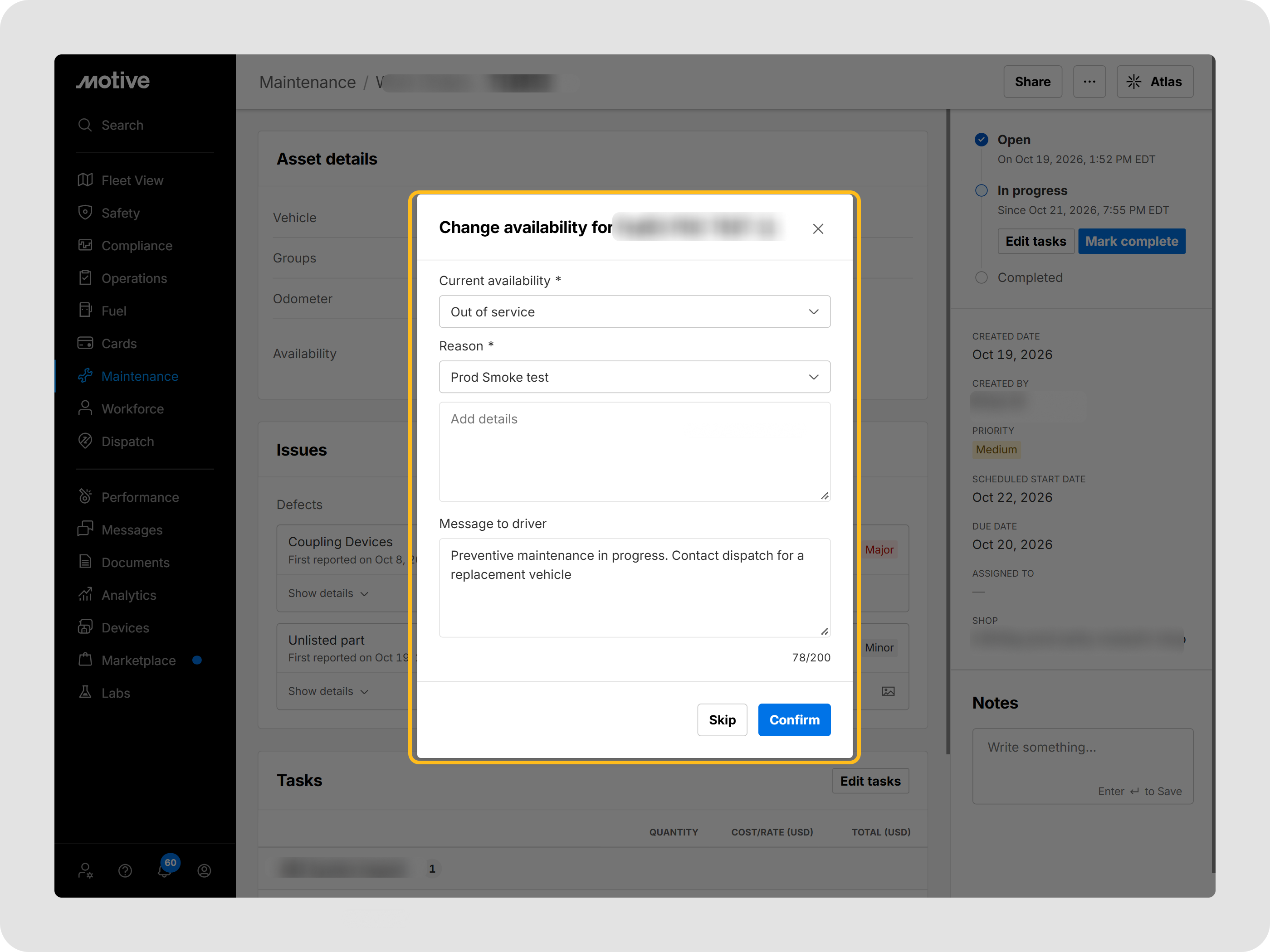The image size is (1270, 952).
Task: Open Marketplace bag icon
Action: pos(85,660)
